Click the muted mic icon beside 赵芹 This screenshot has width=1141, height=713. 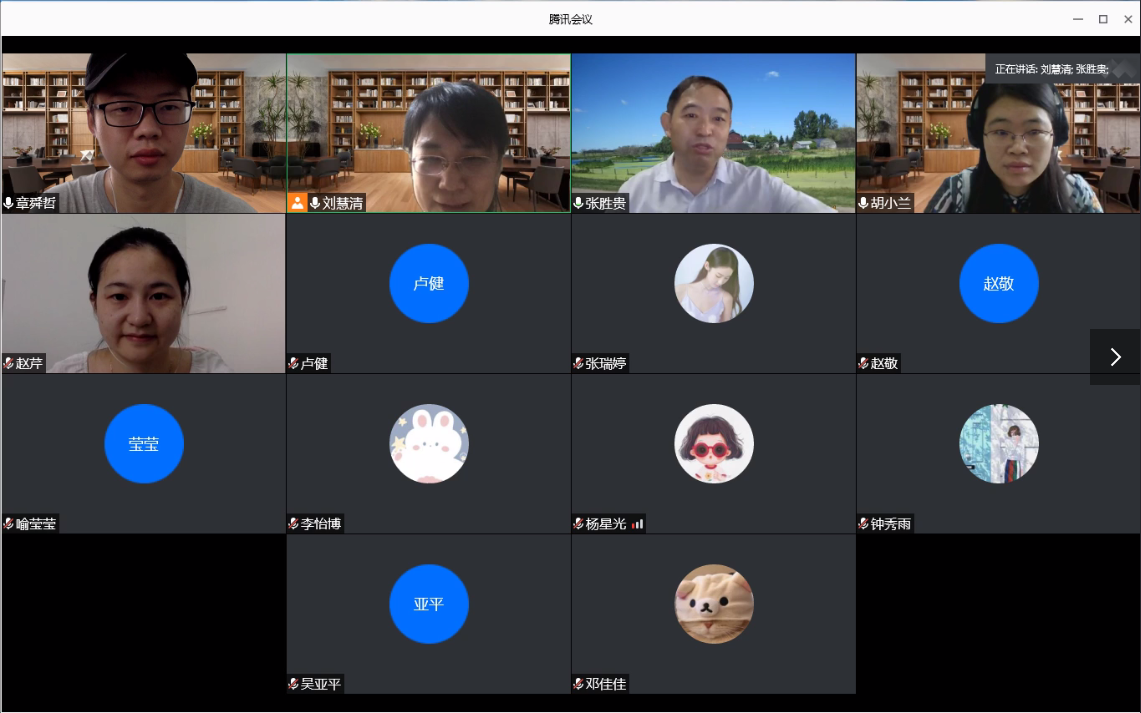[9, 363]
